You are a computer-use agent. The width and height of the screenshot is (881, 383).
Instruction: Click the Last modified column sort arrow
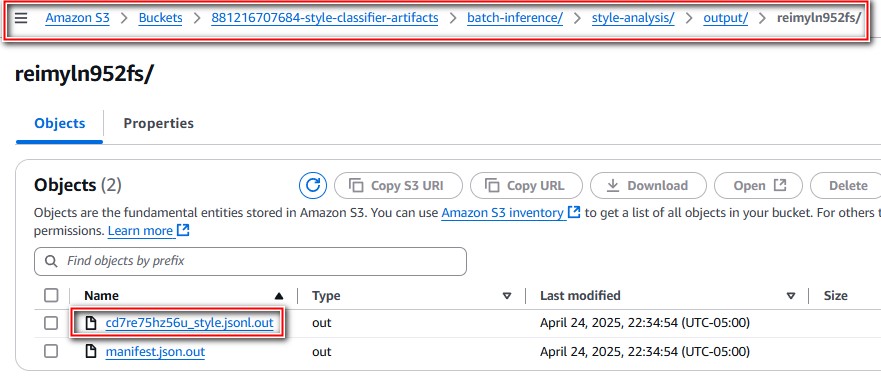(x=791, y=296)
